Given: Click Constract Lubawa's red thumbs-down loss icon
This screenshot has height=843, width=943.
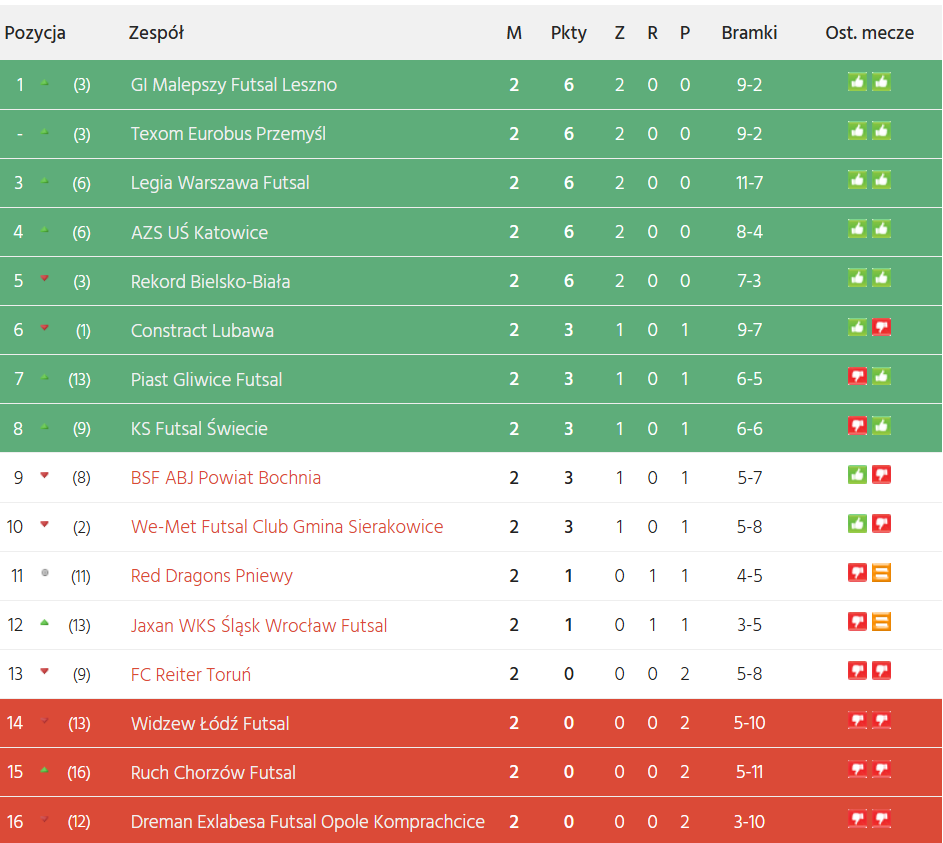Looking at the screenshot, I should 881,327.
